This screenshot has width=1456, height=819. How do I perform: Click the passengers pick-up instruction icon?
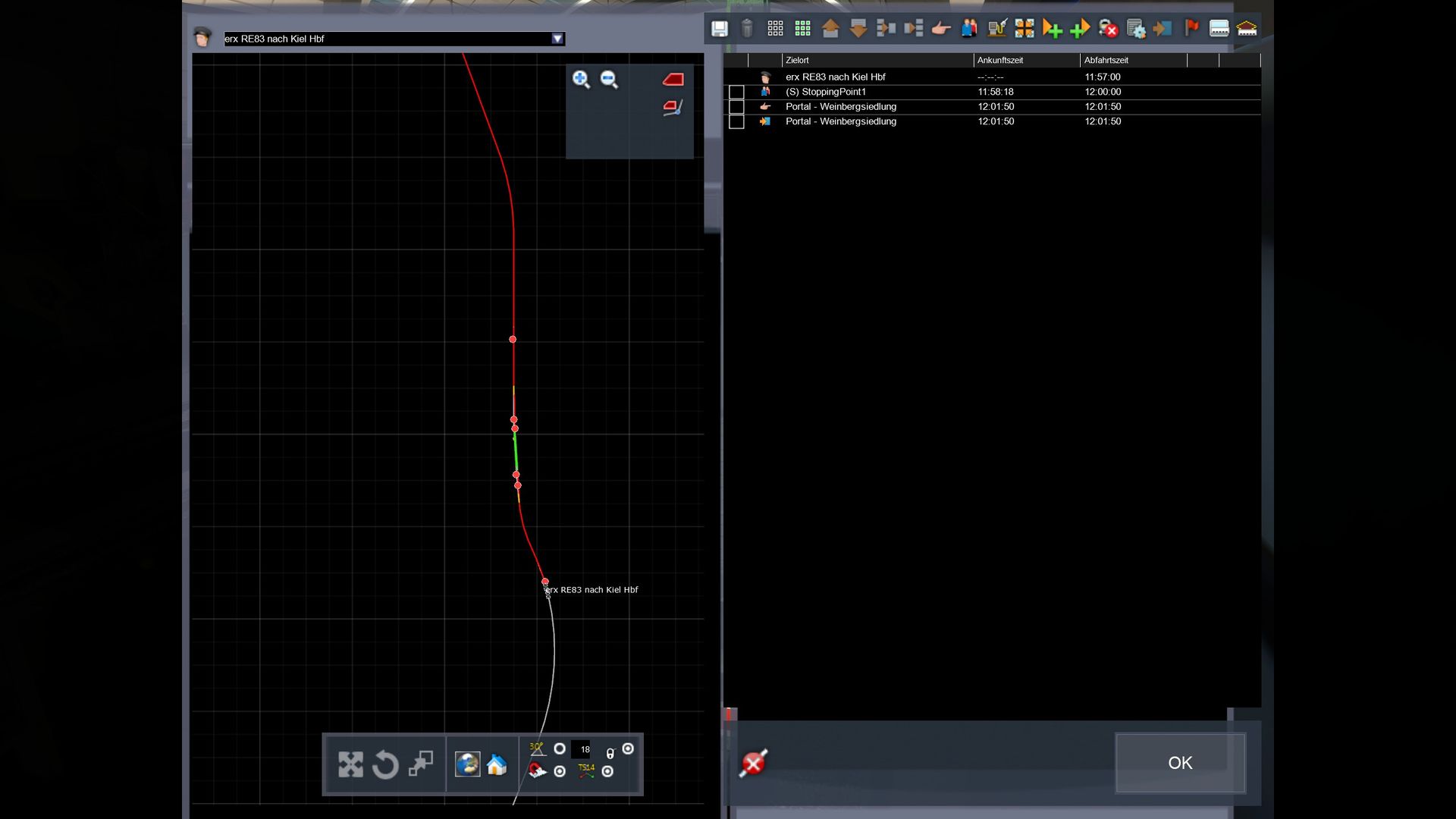click(x=969, y=29)
